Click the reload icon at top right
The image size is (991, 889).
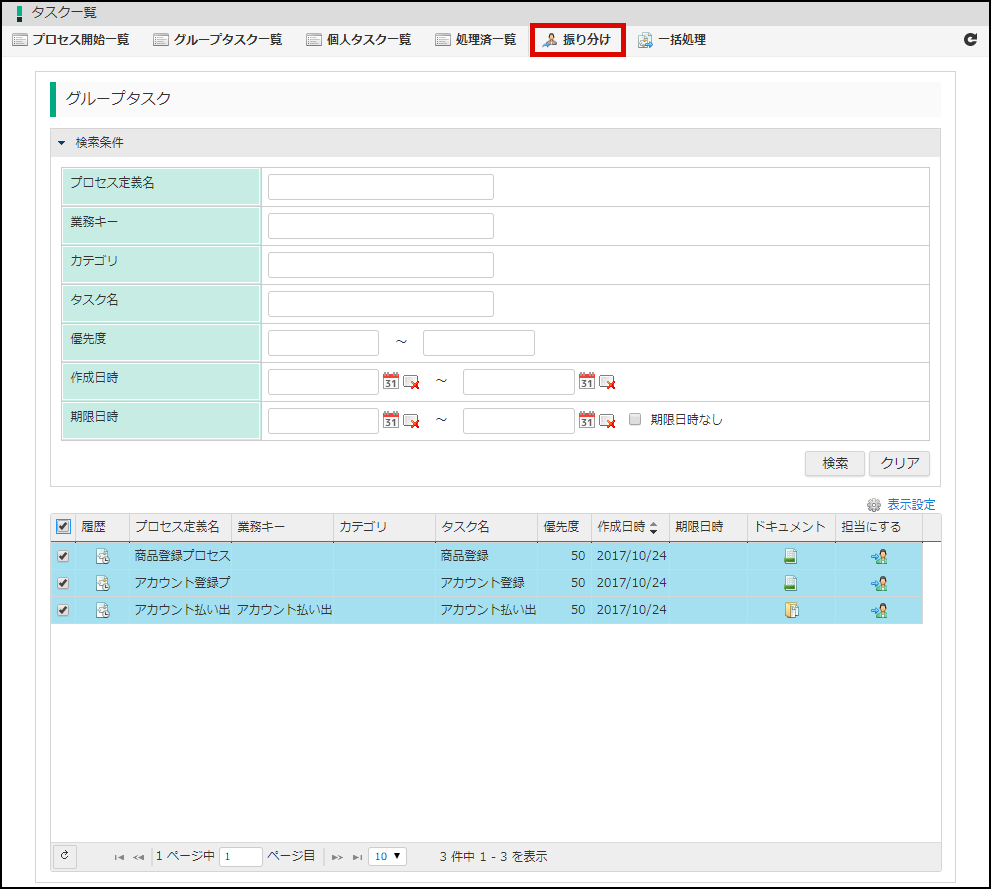969,40
